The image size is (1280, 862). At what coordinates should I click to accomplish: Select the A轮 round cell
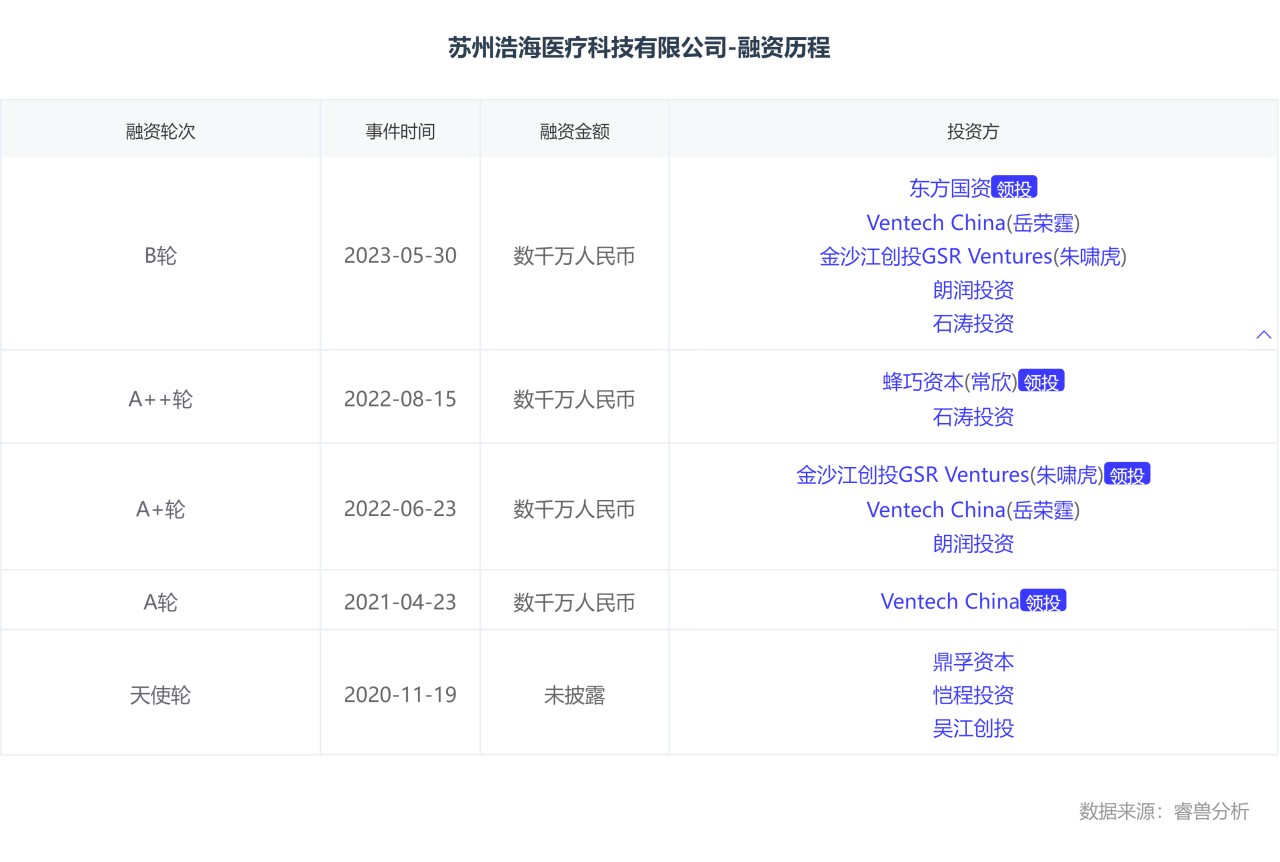pos(160,602)
